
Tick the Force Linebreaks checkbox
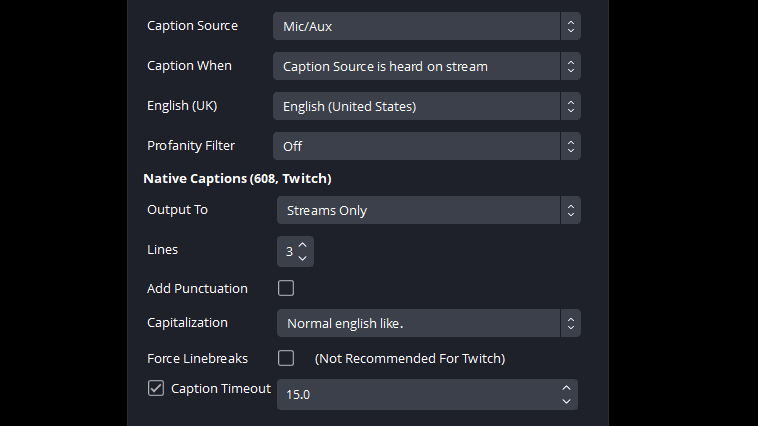pyautogui.click(x=286, y=358)
